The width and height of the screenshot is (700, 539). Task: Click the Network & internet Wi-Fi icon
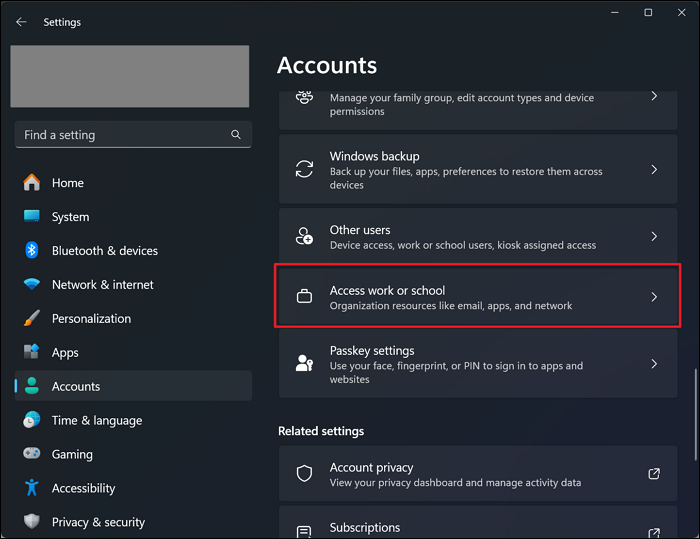[32, 285]
